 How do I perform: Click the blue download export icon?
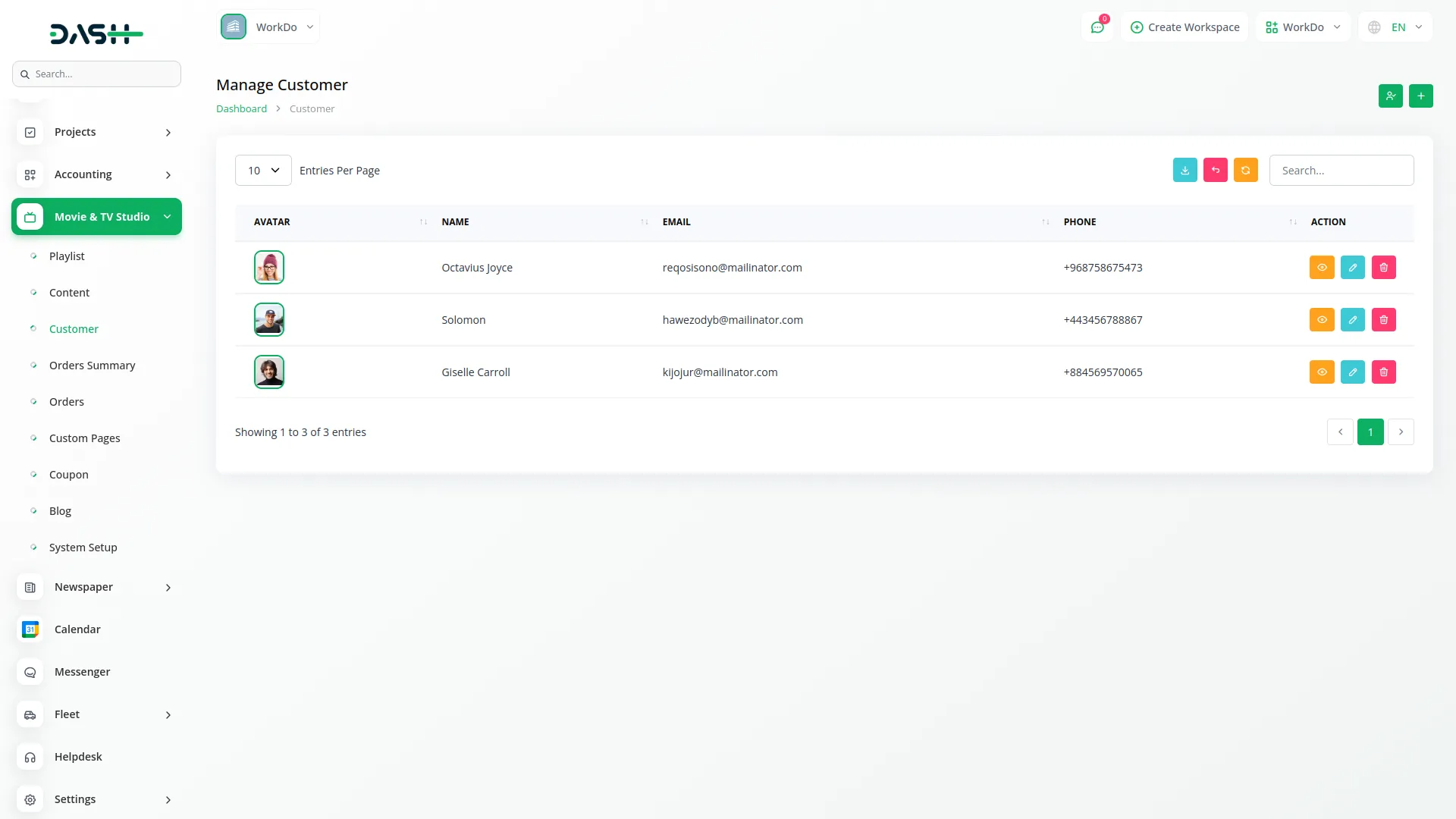tap(1185, 170)
